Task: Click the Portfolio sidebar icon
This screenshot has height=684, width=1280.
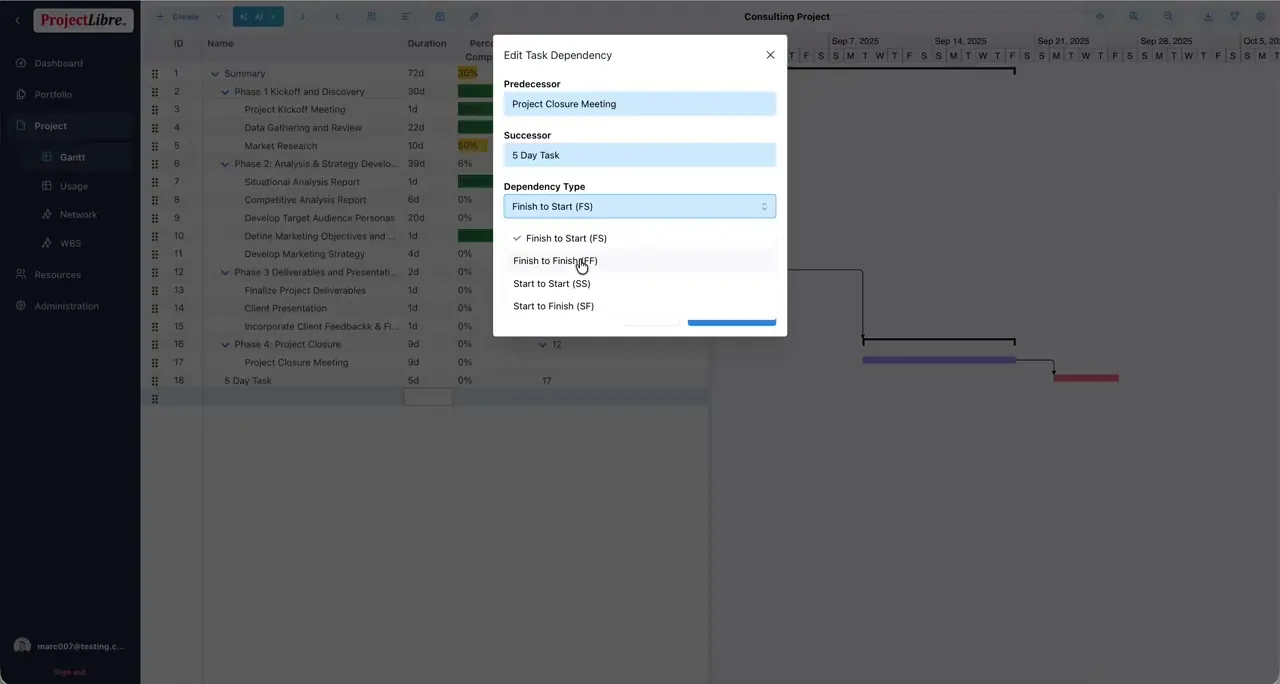Action: [21, 94]
